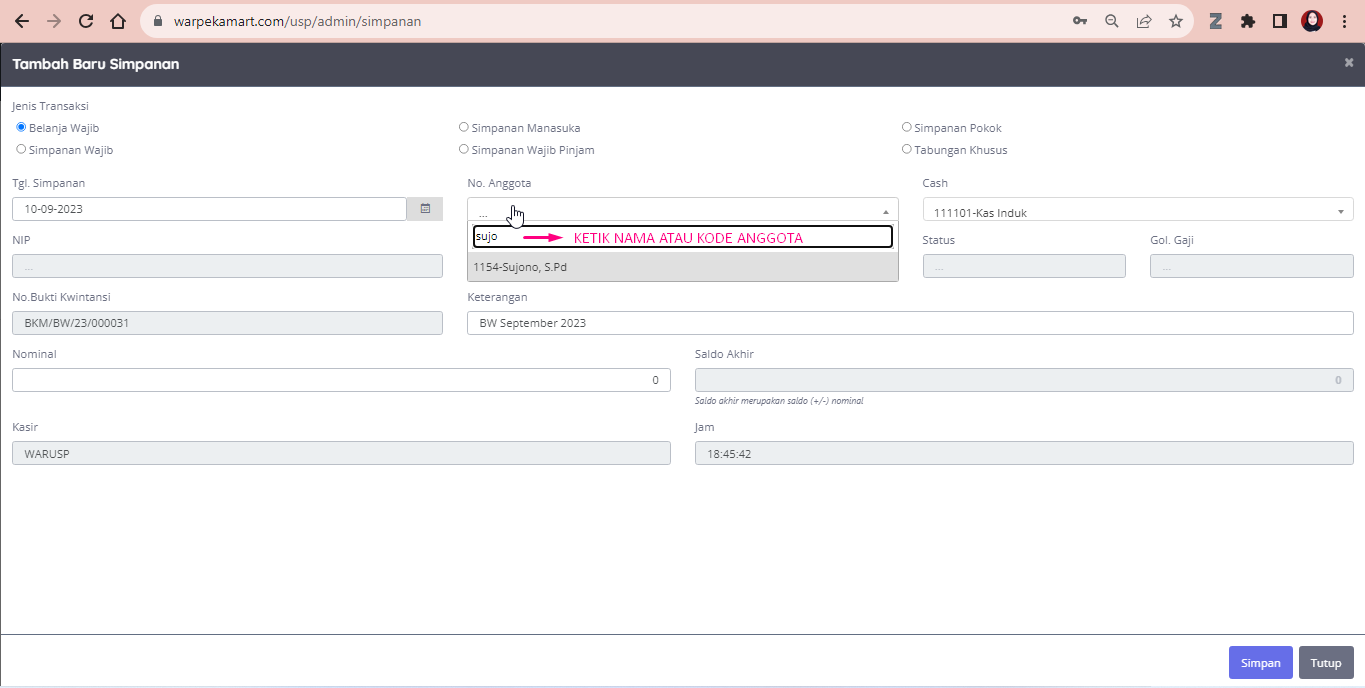
Task: Go forward using the browser forward arrow
Action: (54, 21)
